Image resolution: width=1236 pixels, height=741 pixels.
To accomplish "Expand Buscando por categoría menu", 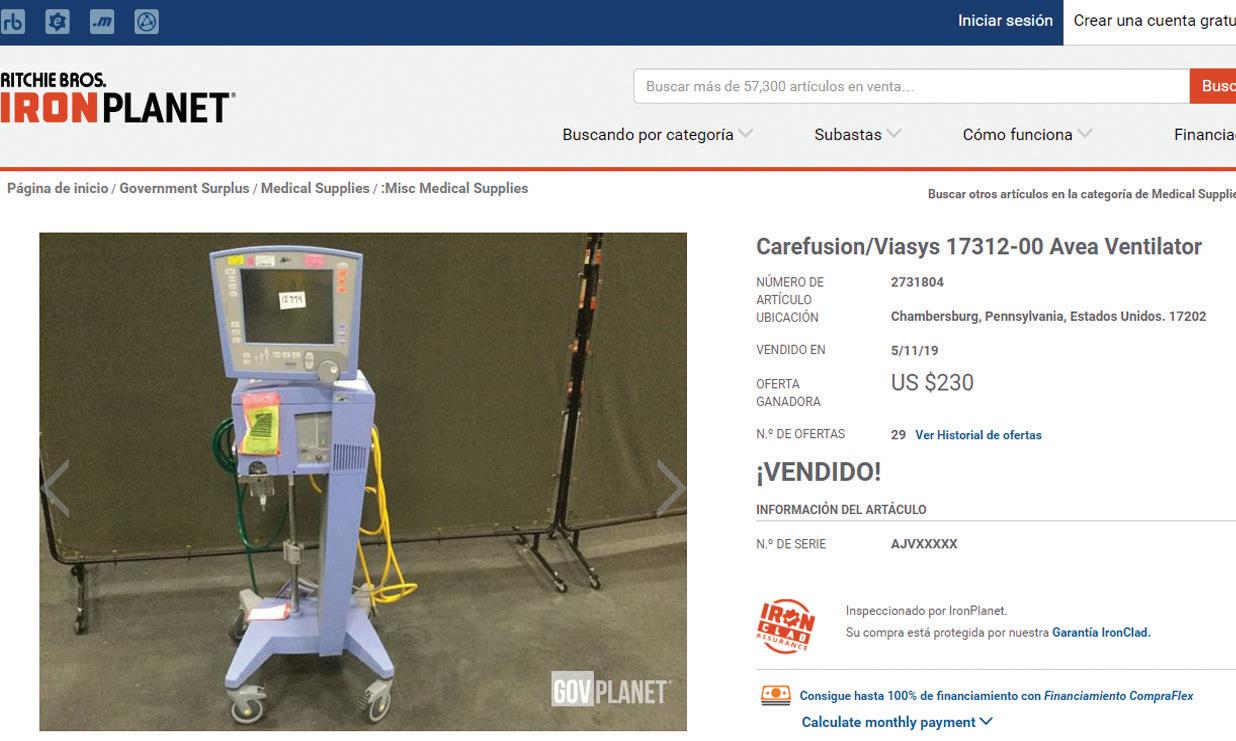I will 657,134.
